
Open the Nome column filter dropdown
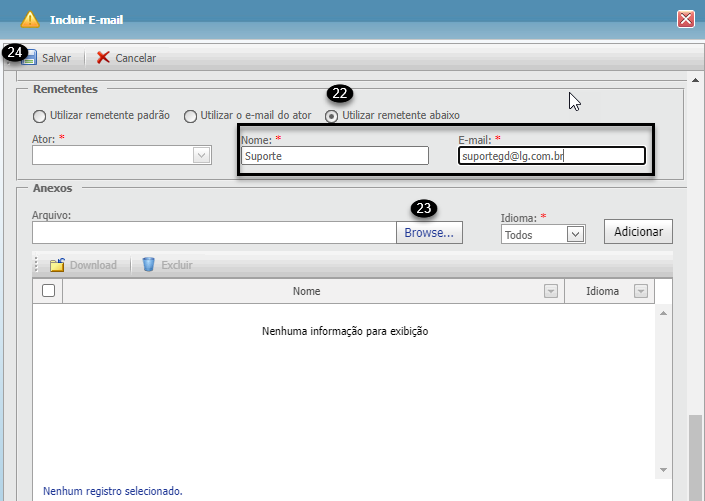tap(551, 291)
